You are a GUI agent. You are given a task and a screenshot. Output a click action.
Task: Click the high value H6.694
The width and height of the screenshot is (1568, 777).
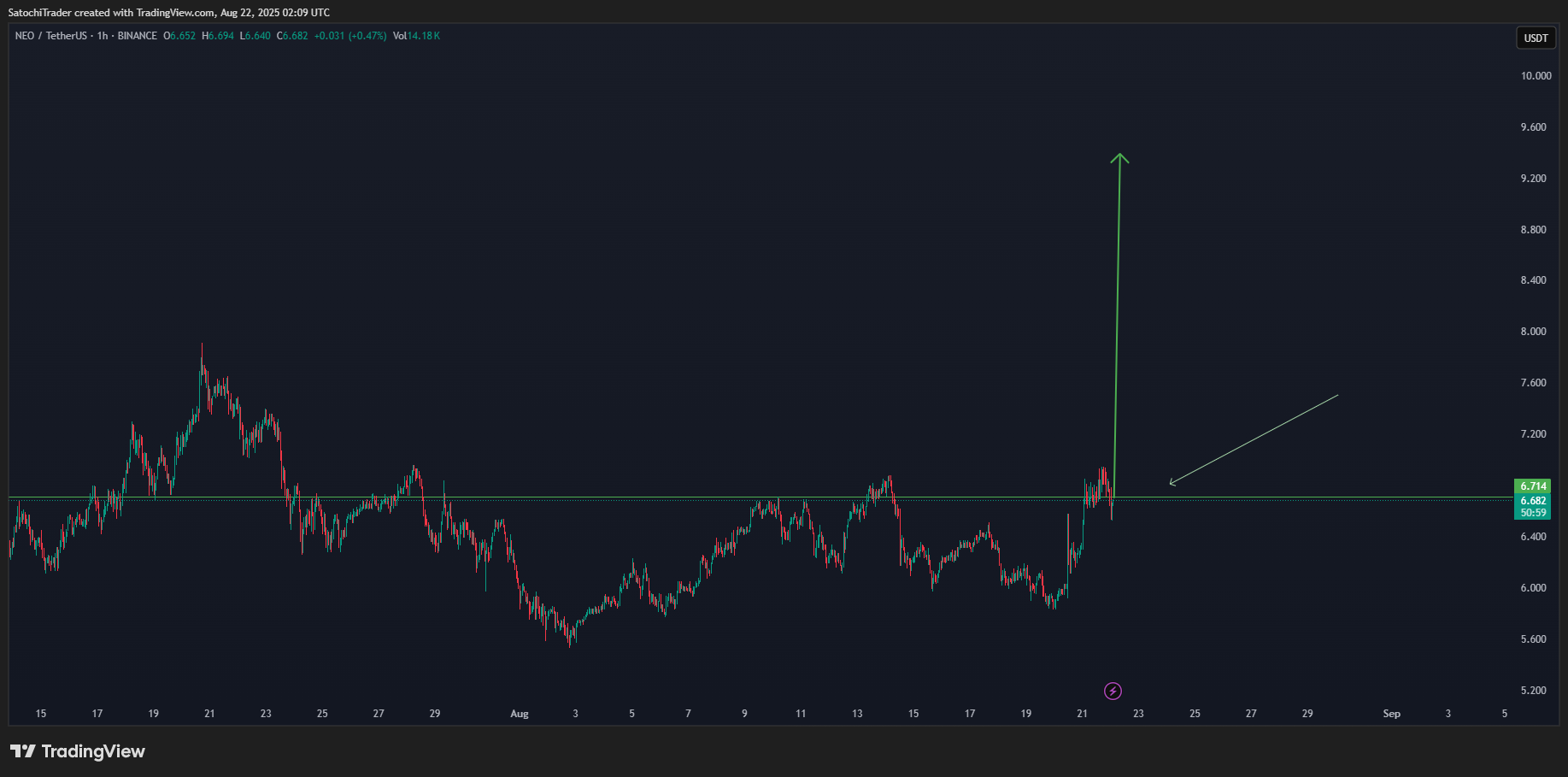point(218,36)
